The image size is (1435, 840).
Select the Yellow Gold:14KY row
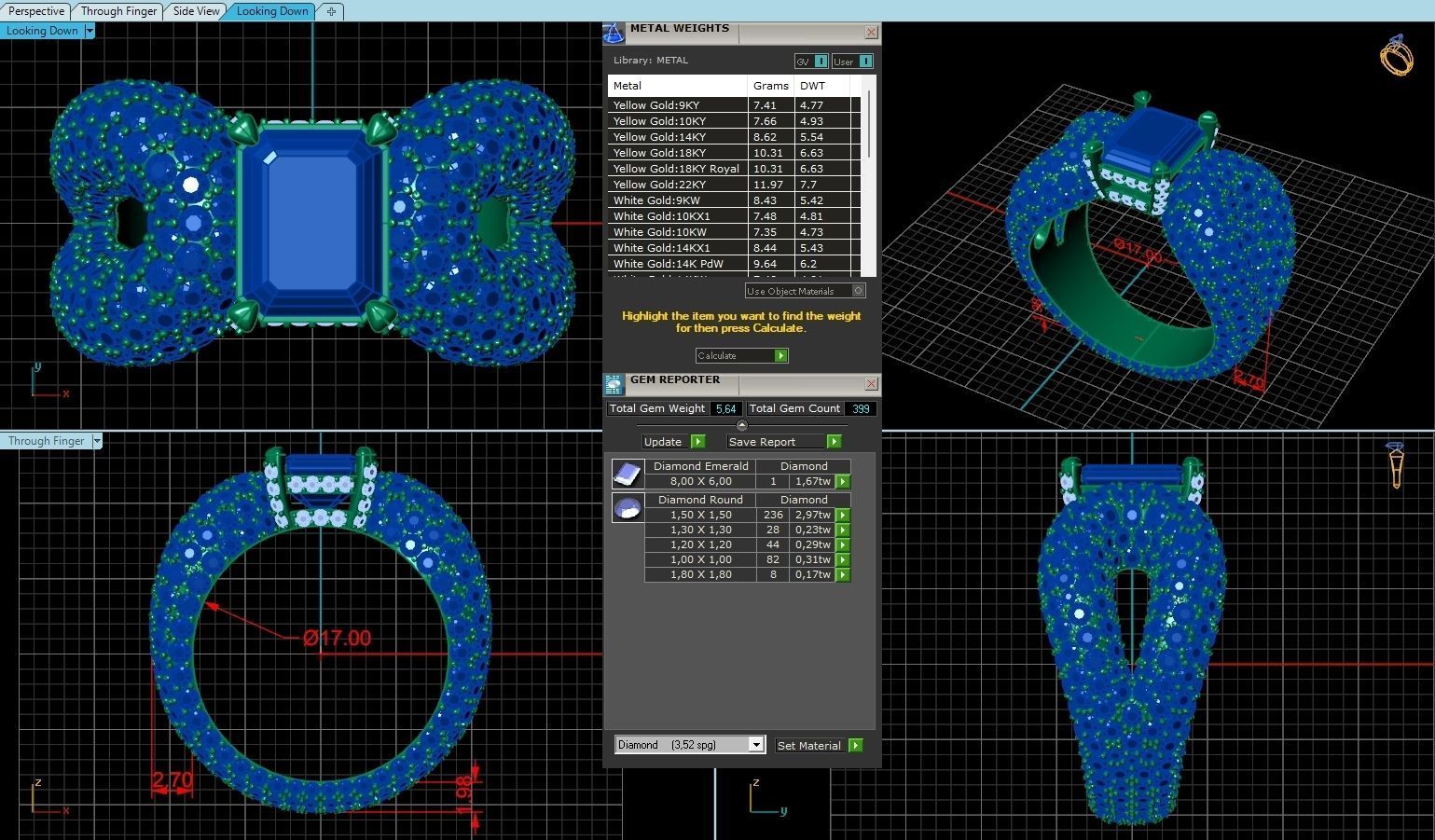733,137
